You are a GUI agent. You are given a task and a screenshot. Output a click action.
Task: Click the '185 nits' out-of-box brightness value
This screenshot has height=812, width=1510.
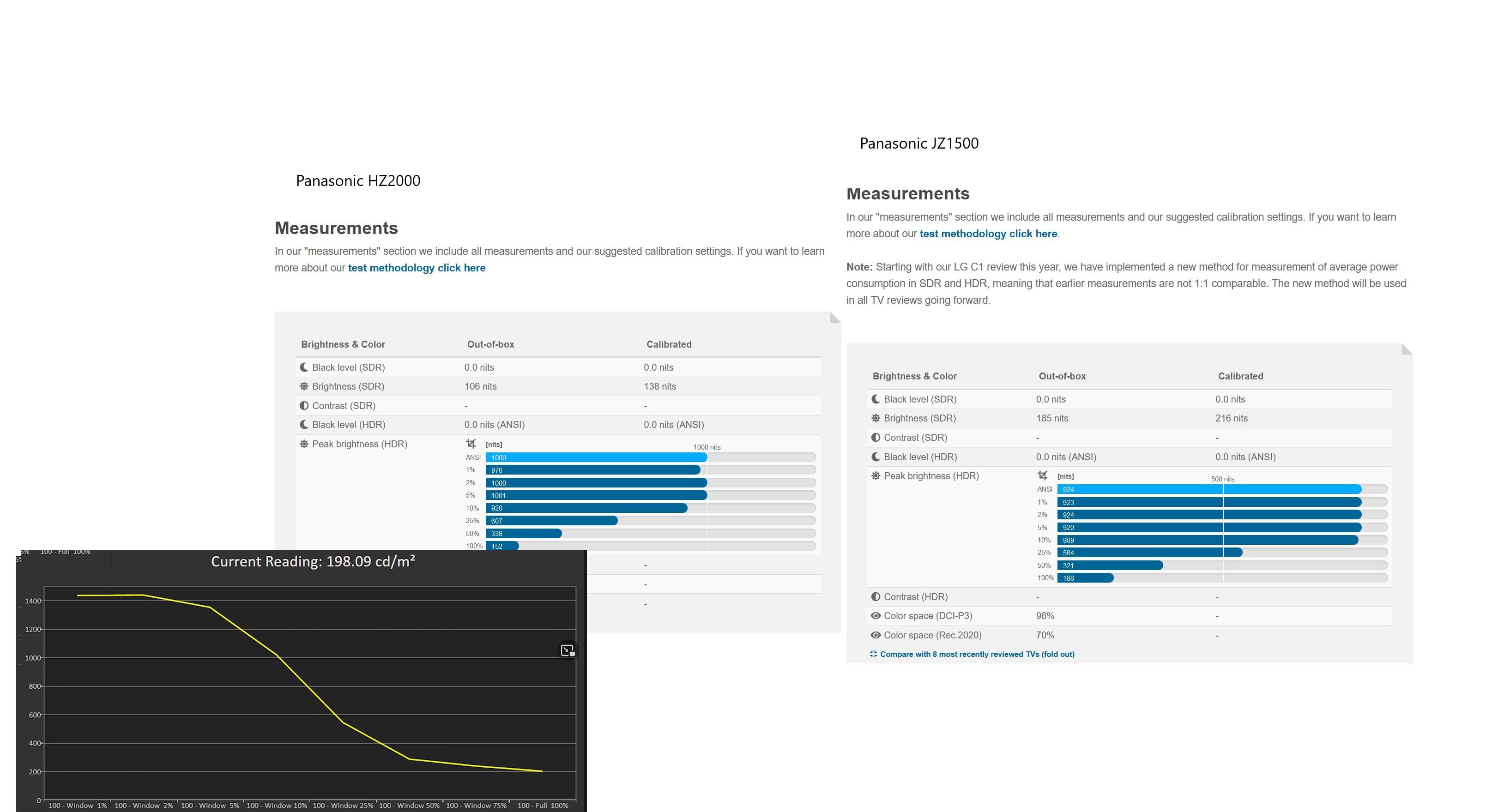[x=1052, y=418]
